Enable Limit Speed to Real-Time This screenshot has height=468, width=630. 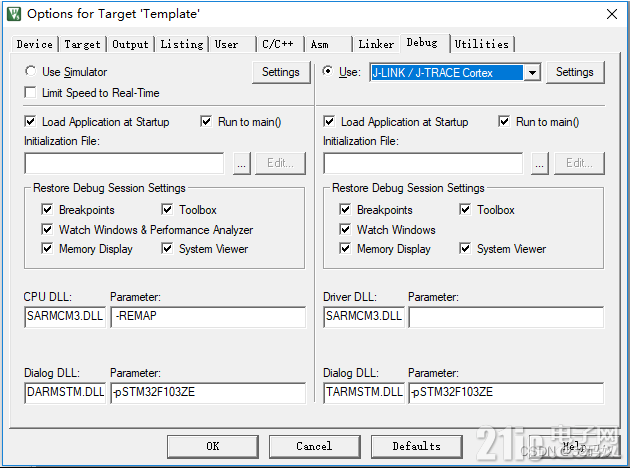[30, 93]
